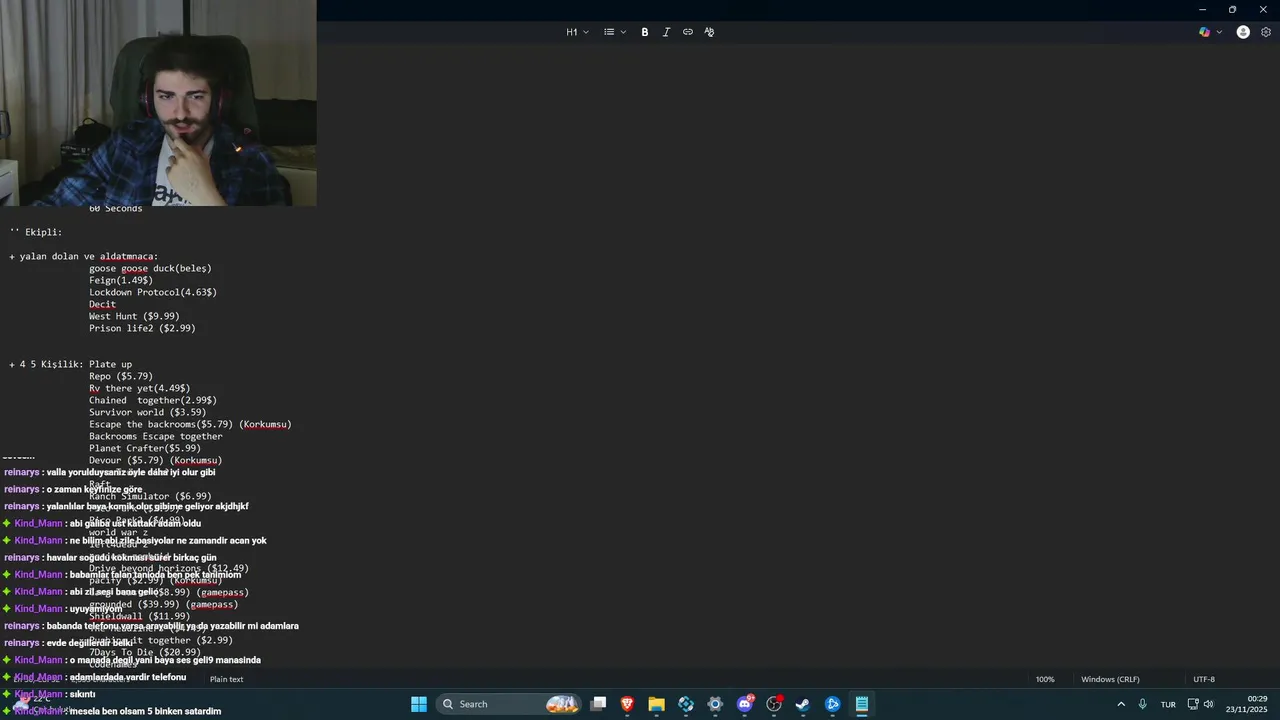1280x720 pixels.
Task: Open the 100% zoom status entry
Action: point(1045,679)
